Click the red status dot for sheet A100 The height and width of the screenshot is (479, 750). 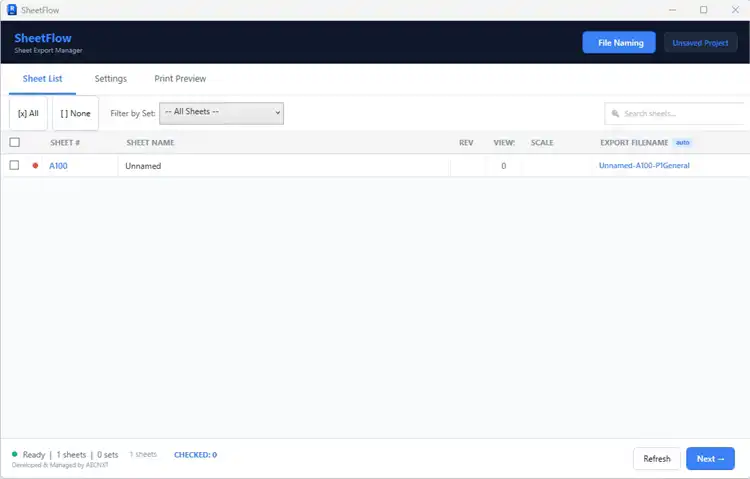coord(35,166)
